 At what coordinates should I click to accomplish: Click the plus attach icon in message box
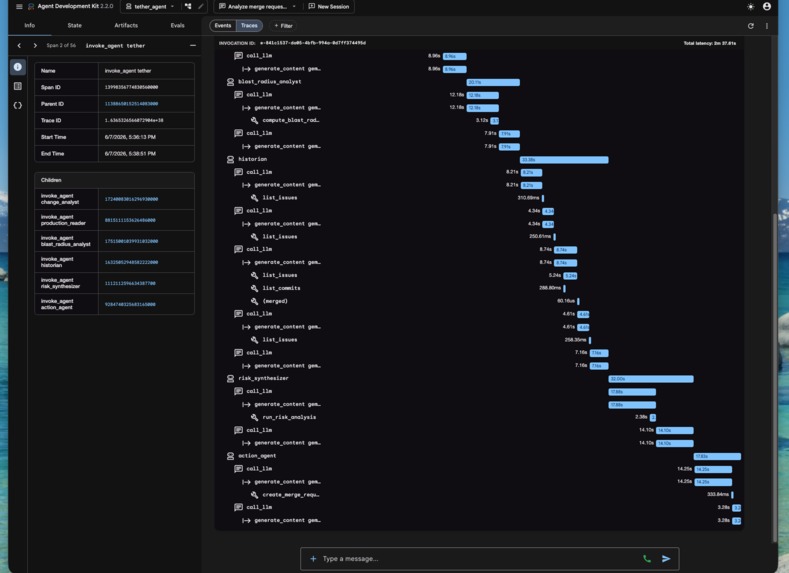coord(313,558)
